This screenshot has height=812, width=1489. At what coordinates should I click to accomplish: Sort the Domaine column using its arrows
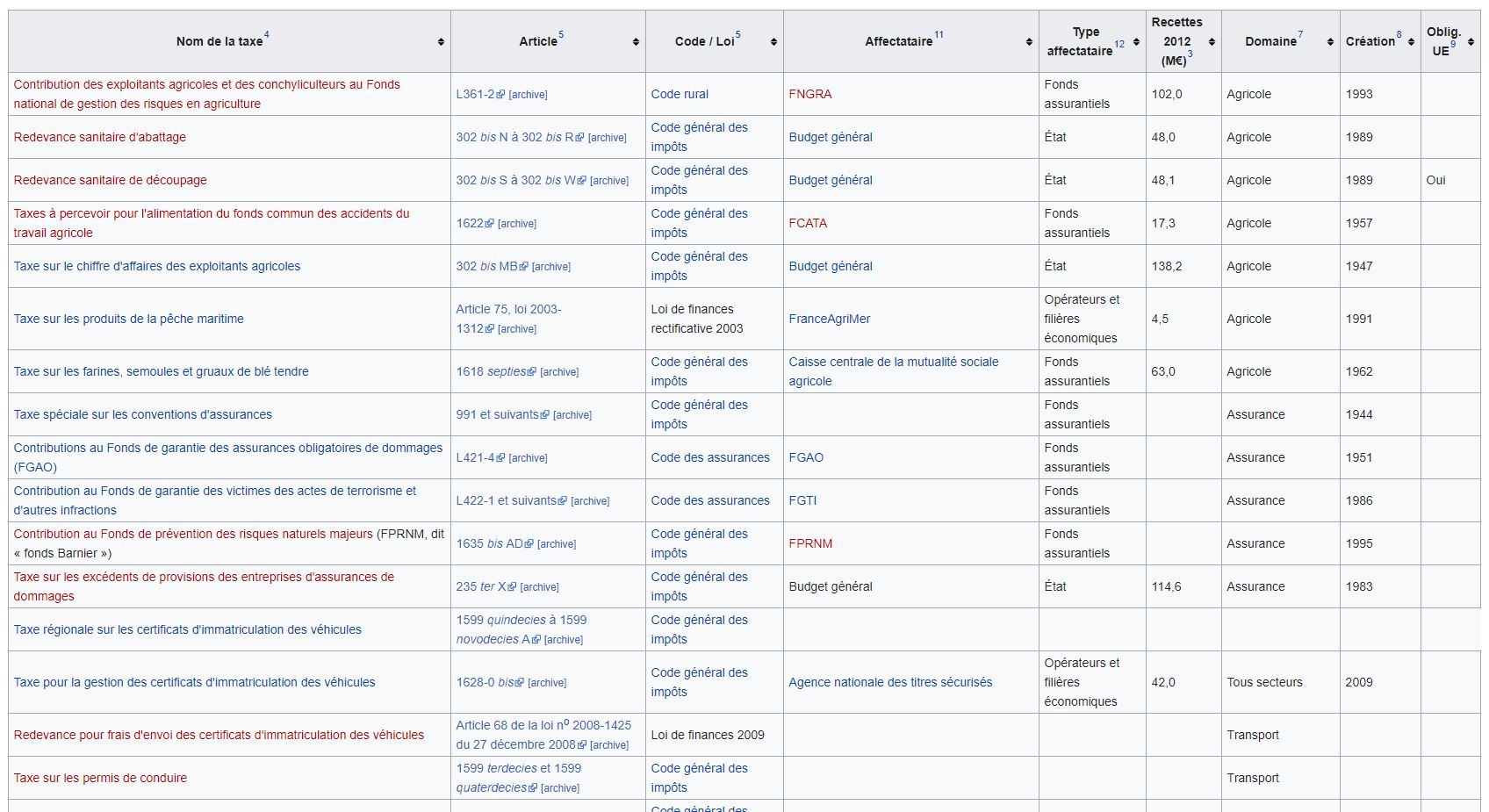(1330, 42)
